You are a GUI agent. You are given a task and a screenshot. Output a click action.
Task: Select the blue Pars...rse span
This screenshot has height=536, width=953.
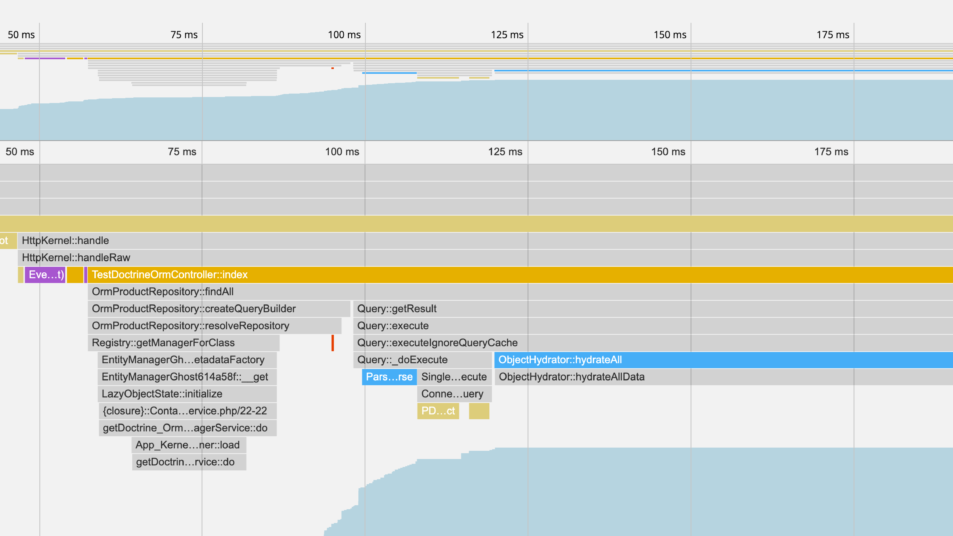coord(389,377)
